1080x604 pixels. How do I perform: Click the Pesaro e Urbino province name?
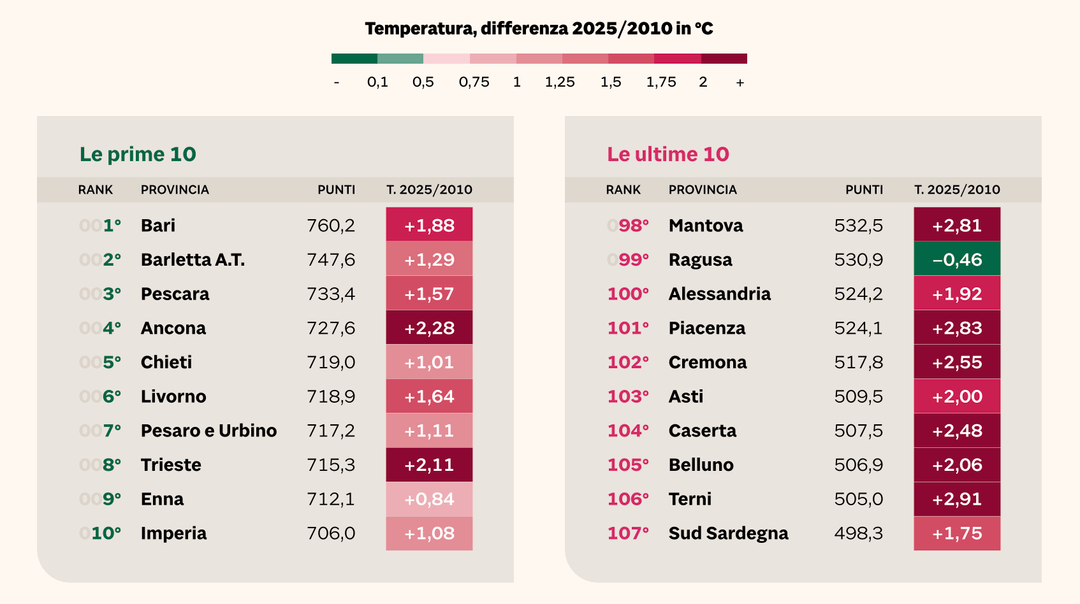(208, 431)
